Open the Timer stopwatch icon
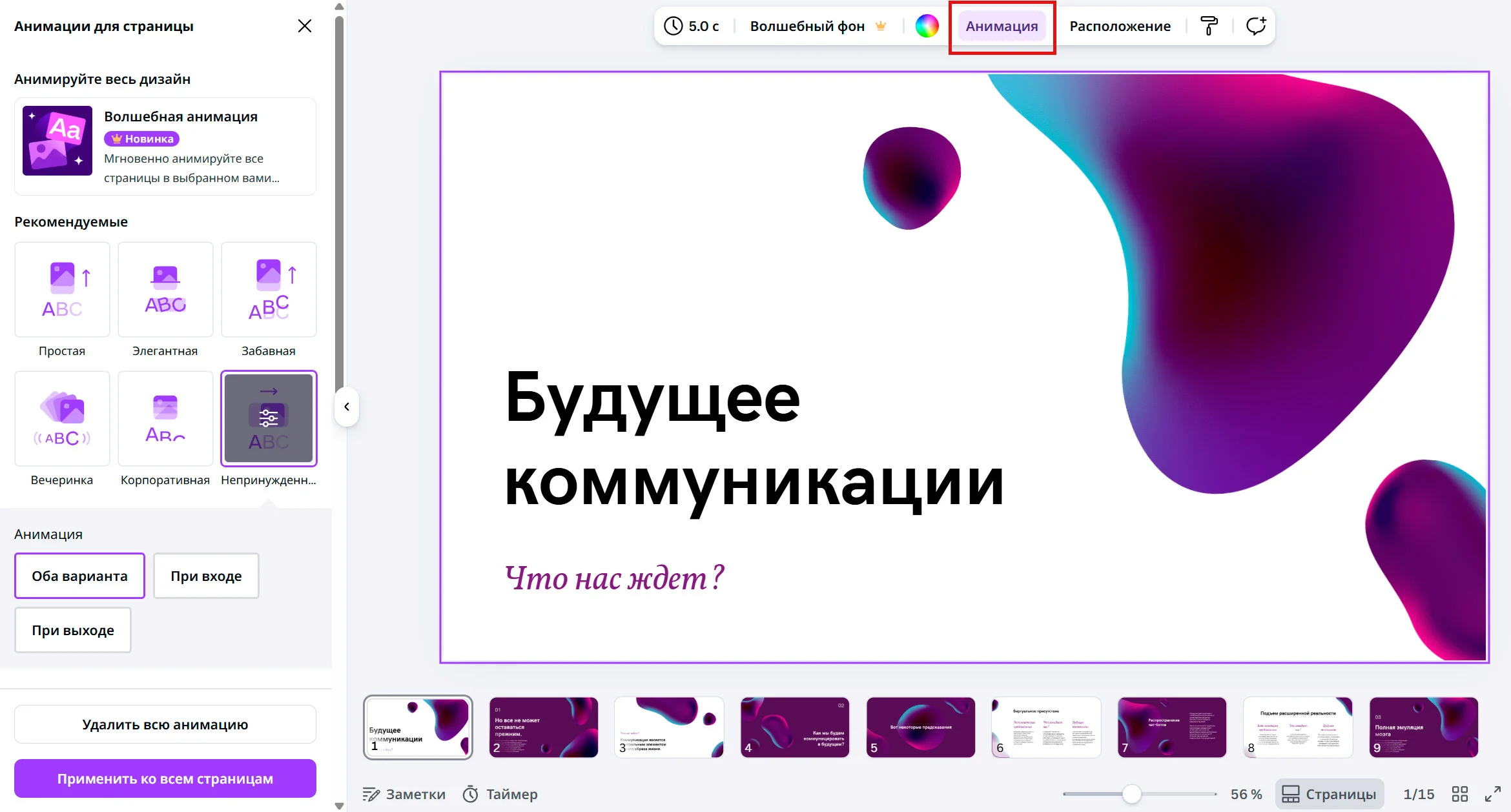The image size is (1511, 812). coord(471,794)
